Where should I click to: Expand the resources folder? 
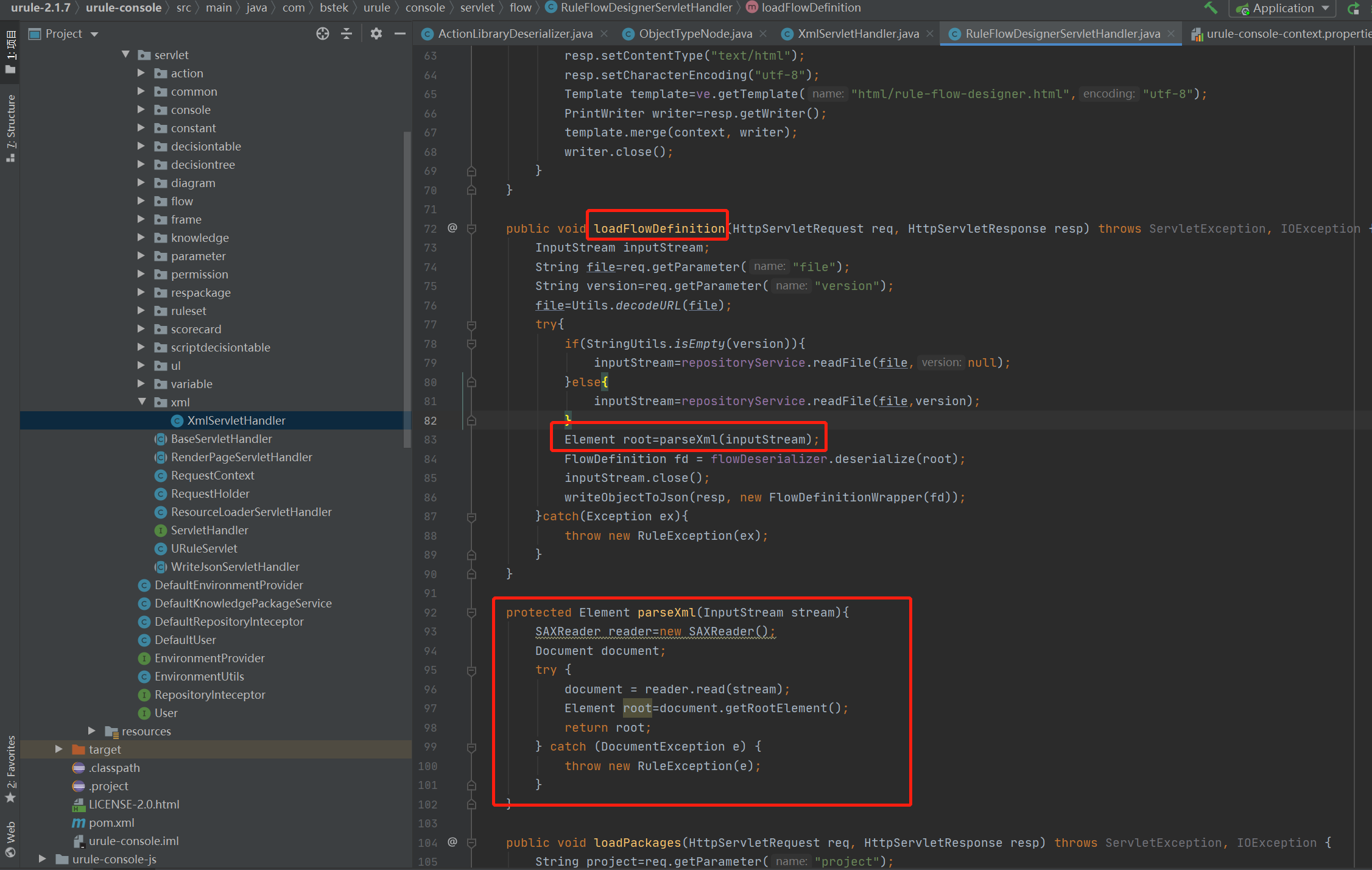(91, 731)
